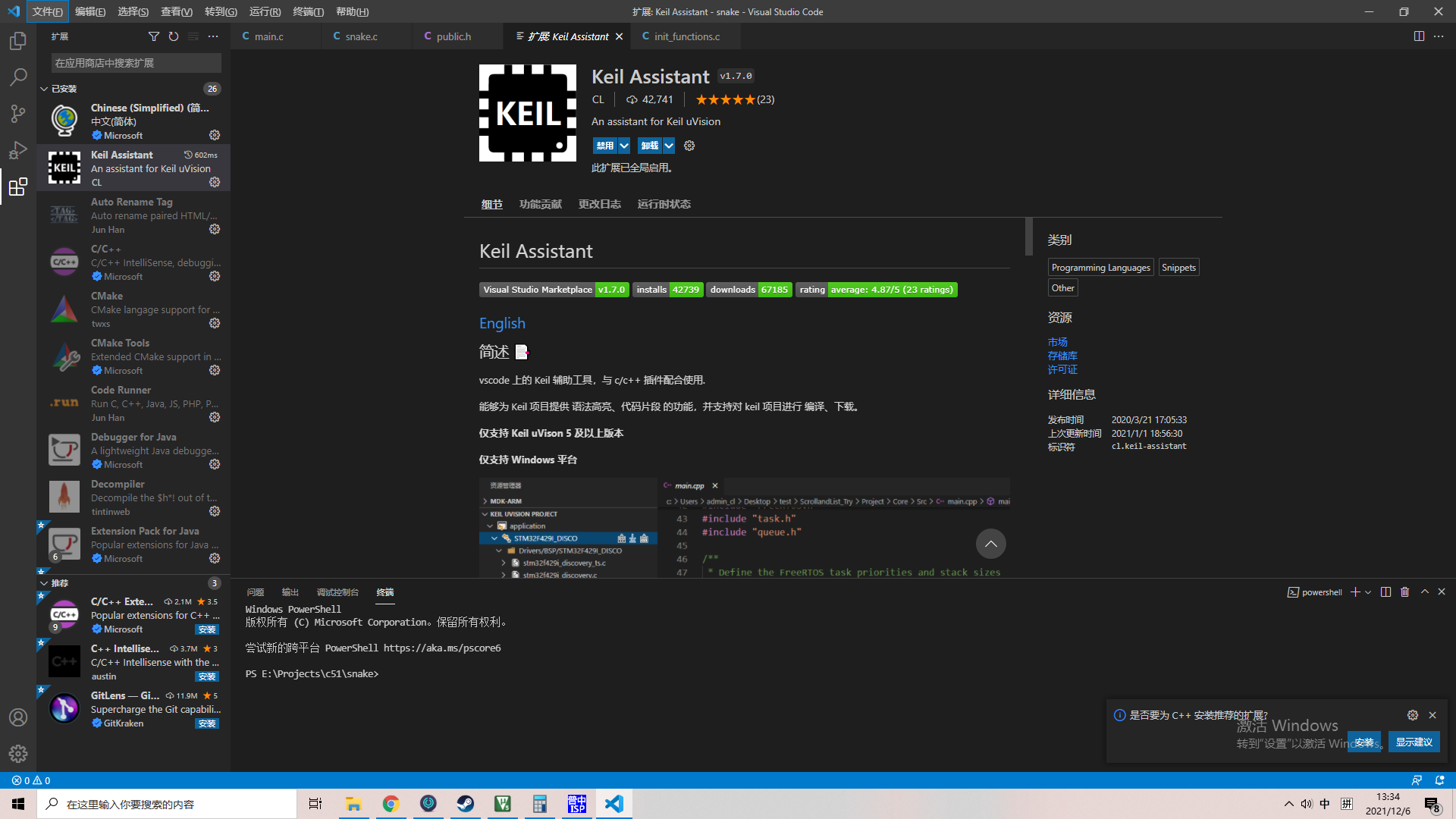Open gear settings for Code Runner extension
1456x819 pixels.
coord(215,417)
